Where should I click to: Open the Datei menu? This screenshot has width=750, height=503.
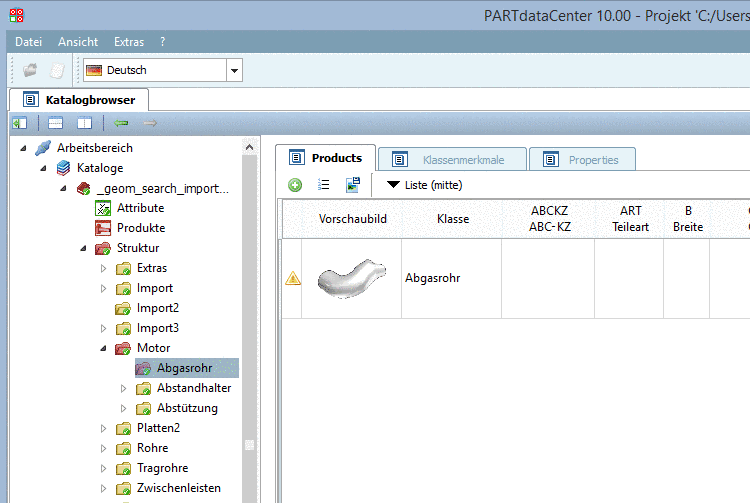click(29, 42)
